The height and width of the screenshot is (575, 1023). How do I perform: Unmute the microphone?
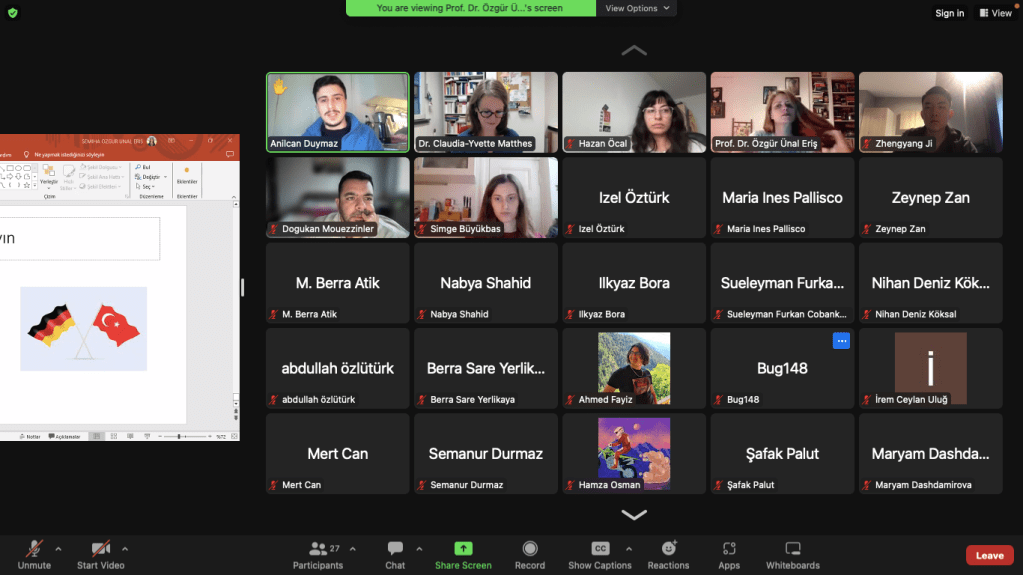34,549
